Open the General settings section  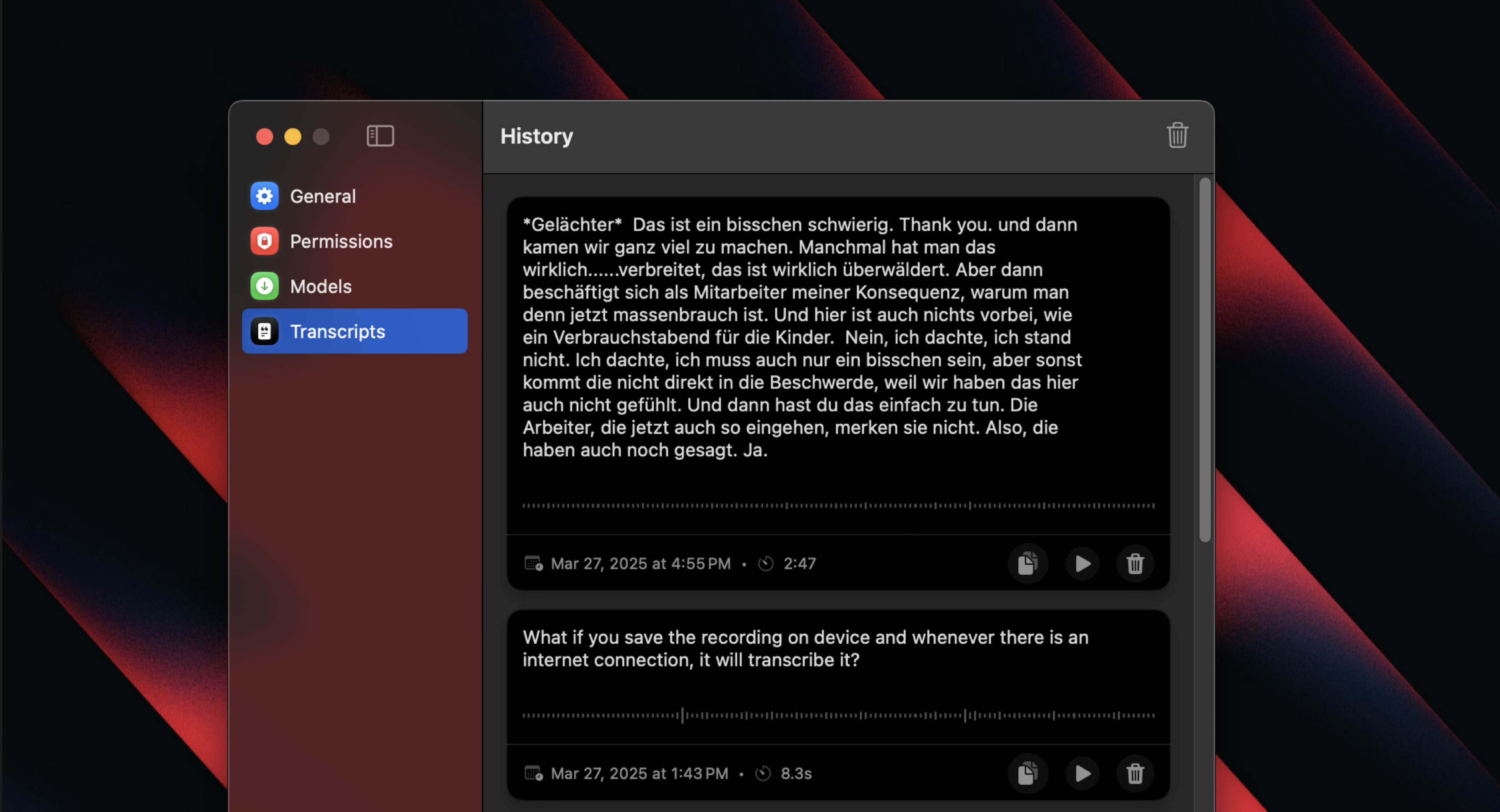coord(323,196)
